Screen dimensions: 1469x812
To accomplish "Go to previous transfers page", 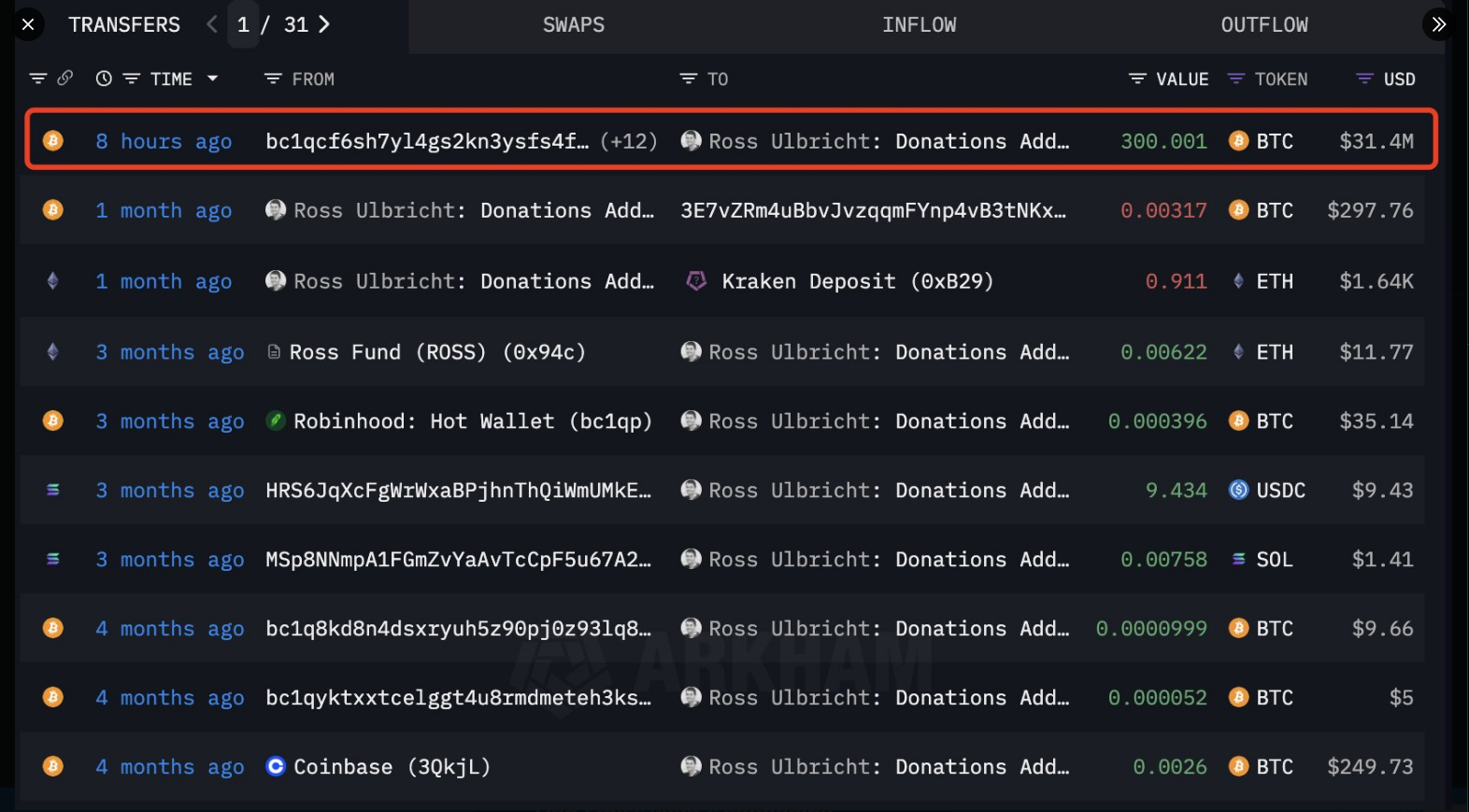I will point(212,24).
